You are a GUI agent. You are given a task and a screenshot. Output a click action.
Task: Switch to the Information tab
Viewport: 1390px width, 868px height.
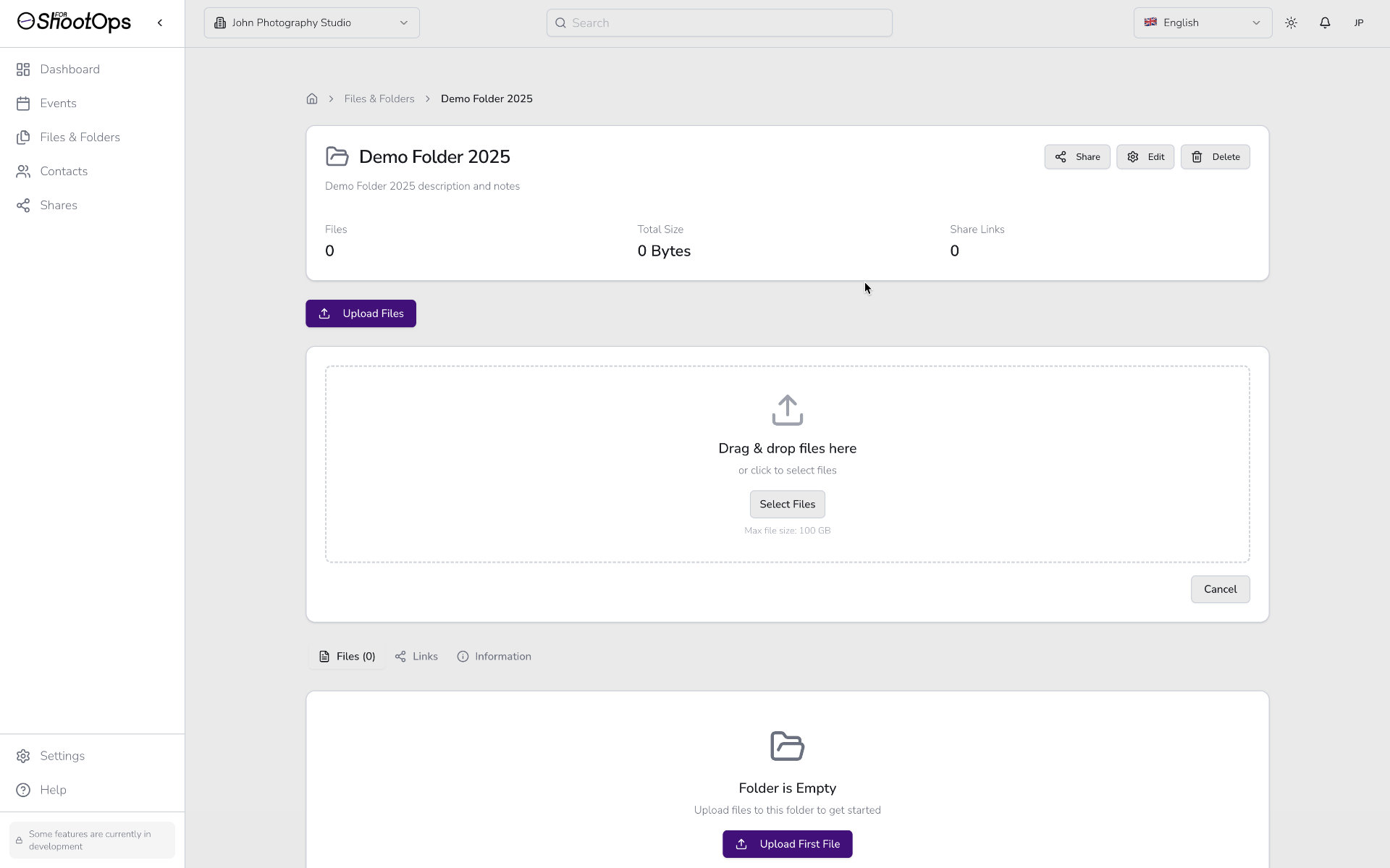pyautogui.click(x=494, y=657)
